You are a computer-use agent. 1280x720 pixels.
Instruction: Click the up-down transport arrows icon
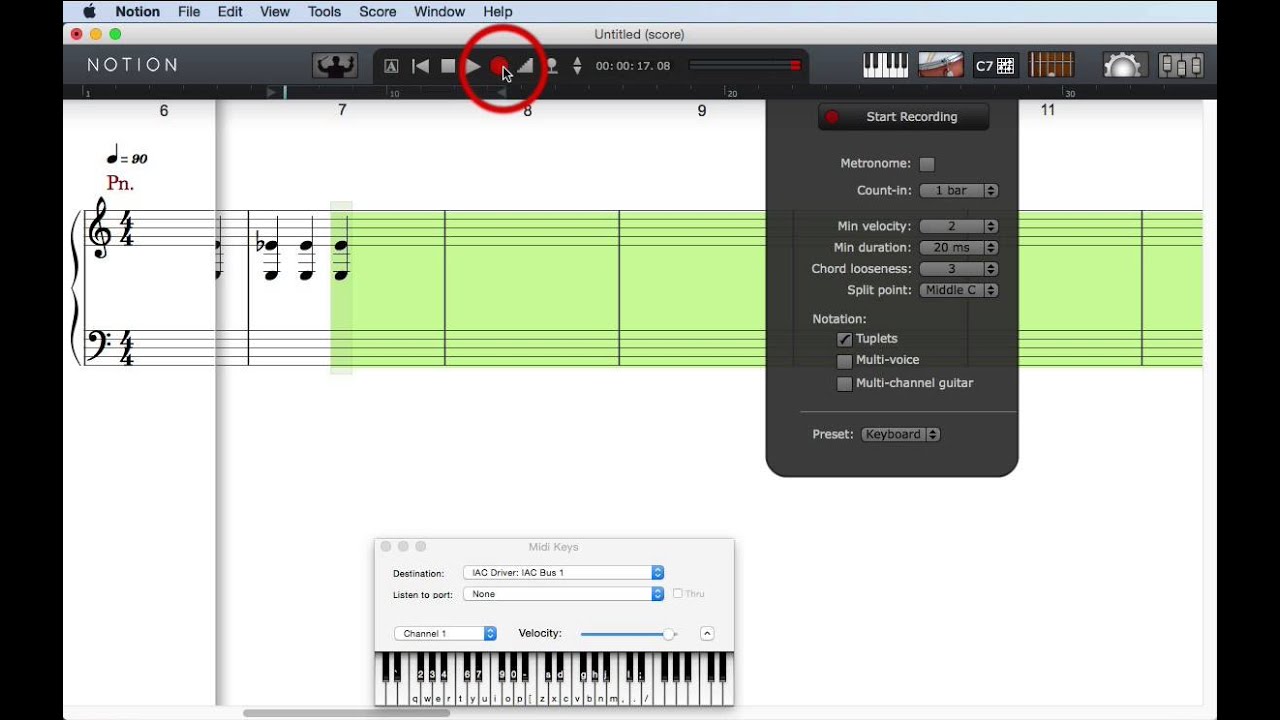pos(577,66)
